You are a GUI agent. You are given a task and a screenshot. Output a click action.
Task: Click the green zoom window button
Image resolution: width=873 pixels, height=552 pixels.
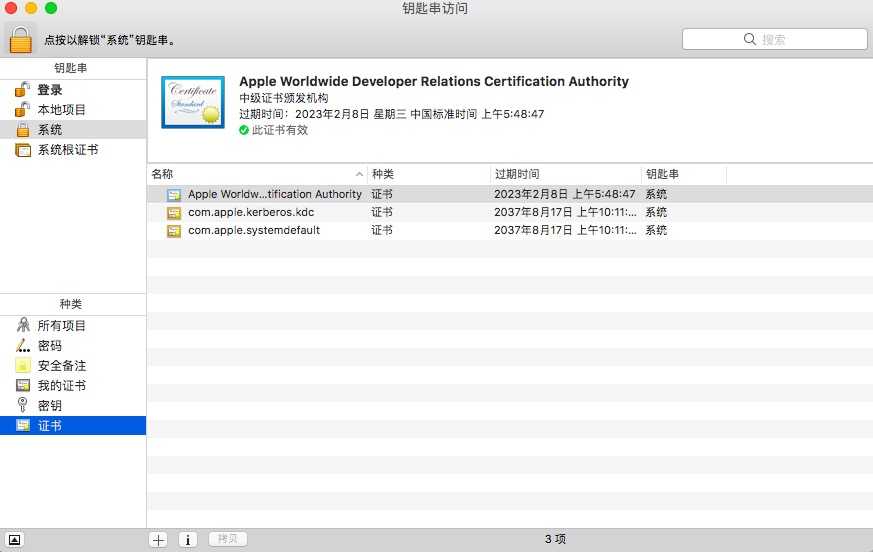coord(51,8)
